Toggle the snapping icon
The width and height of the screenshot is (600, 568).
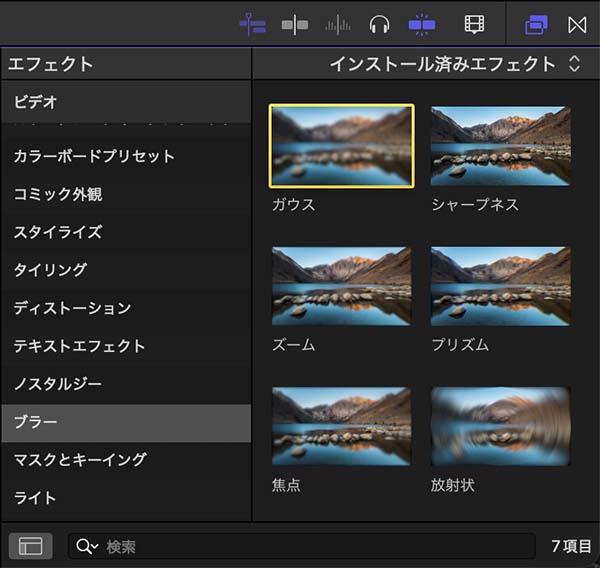point(422,23)
